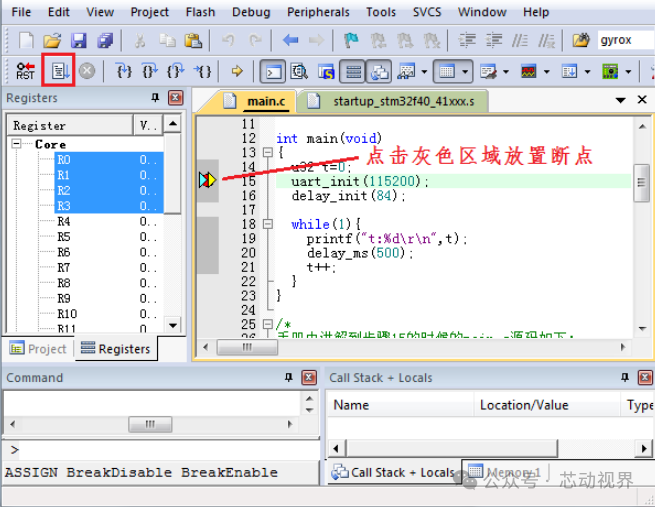
Task: Click the find text box containing gyrox
Action: point(626,40)
